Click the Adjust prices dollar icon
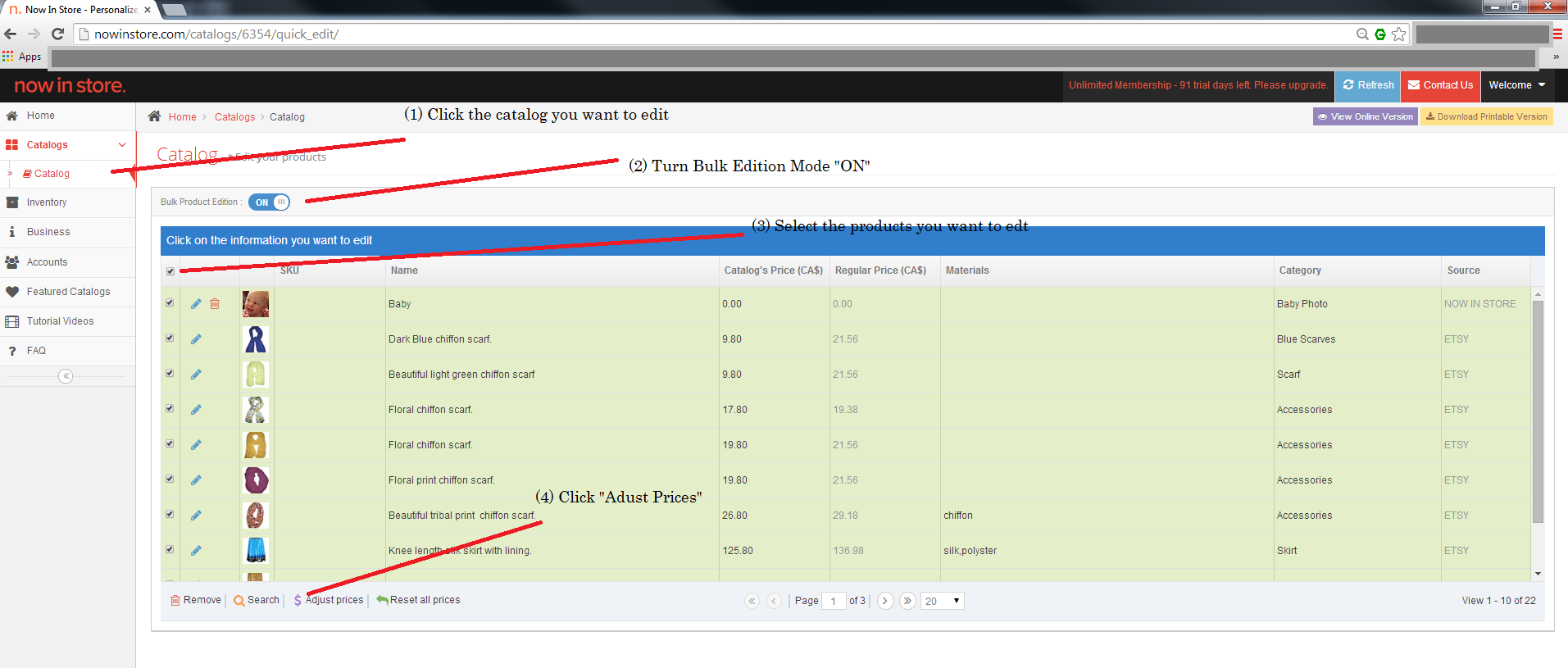This screenshot has width=1568, height=668. point(298,601)
